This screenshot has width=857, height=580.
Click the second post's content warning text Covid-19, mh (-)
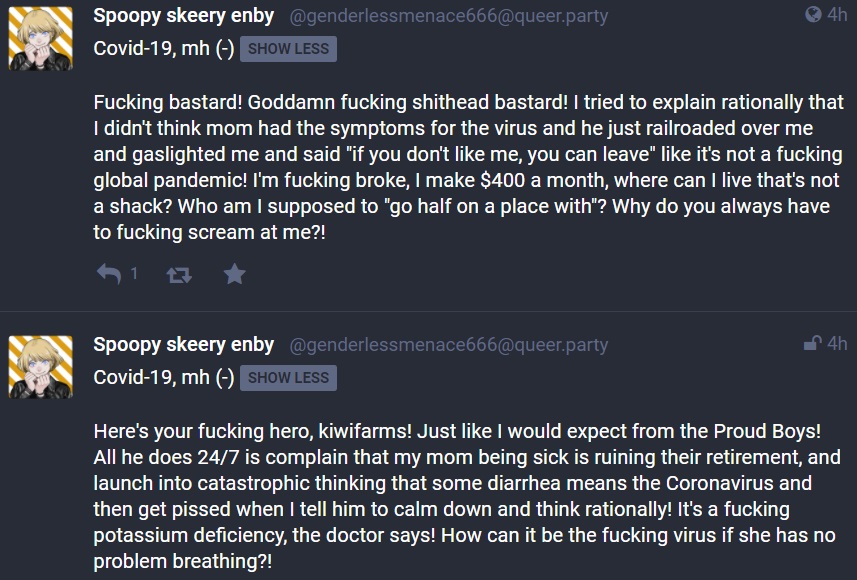[x=163, y=377]
